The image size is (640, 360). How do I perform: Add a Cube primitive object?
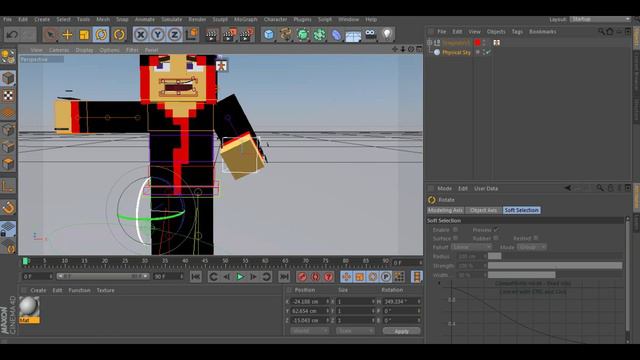point(269,35)
